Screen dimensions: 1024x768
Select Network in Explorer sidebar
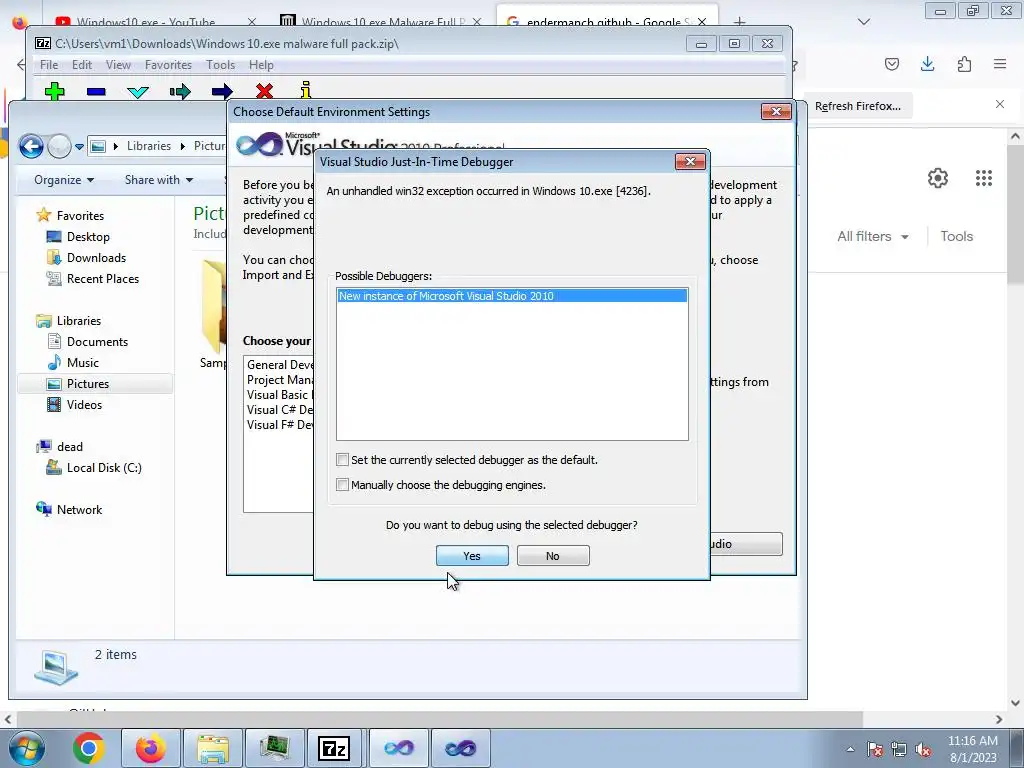click(79, 509)
